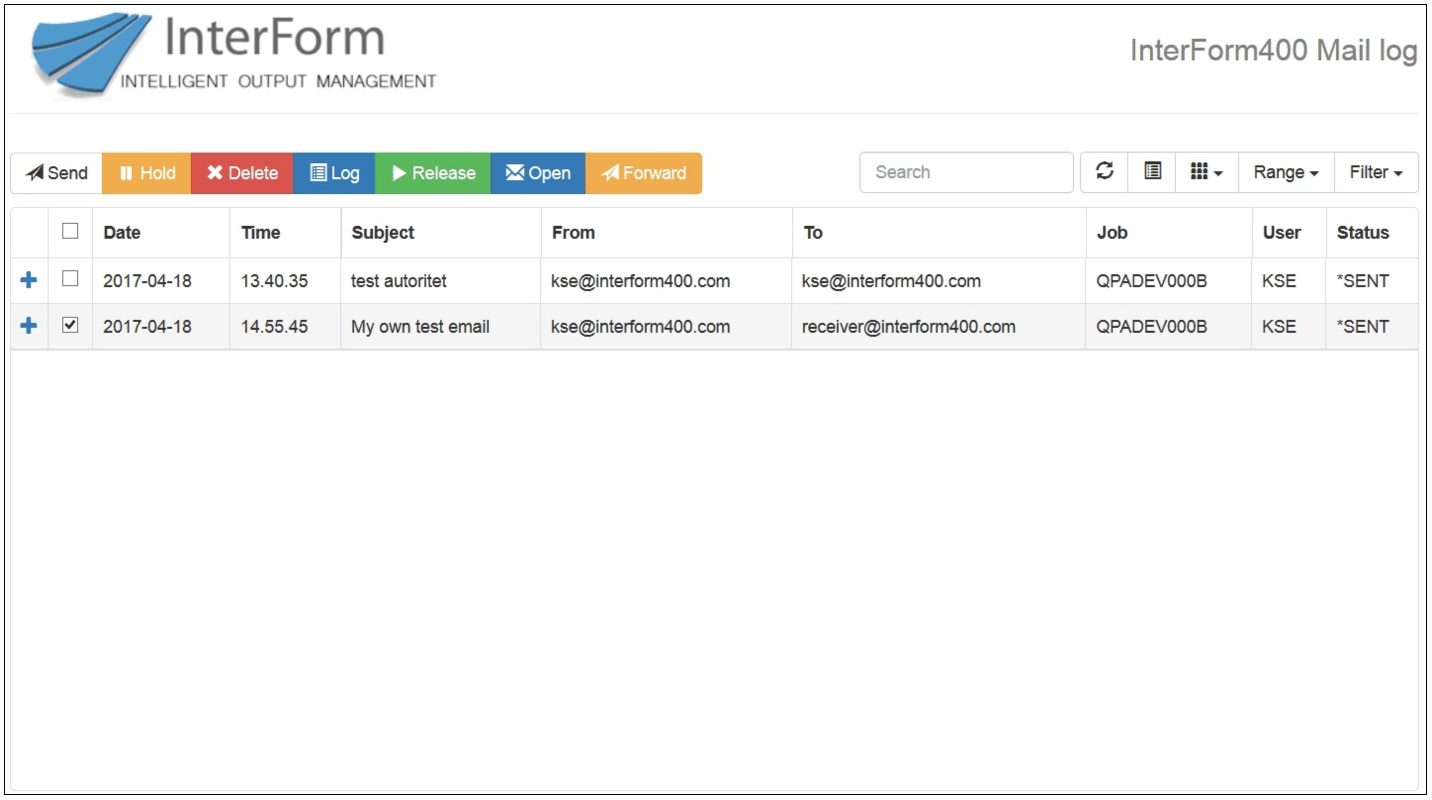Image resolution: width=1432 pixels, height=800 pixels.
Task: Open the Log button
Action: pyautogui.click(x=334, y=173)
